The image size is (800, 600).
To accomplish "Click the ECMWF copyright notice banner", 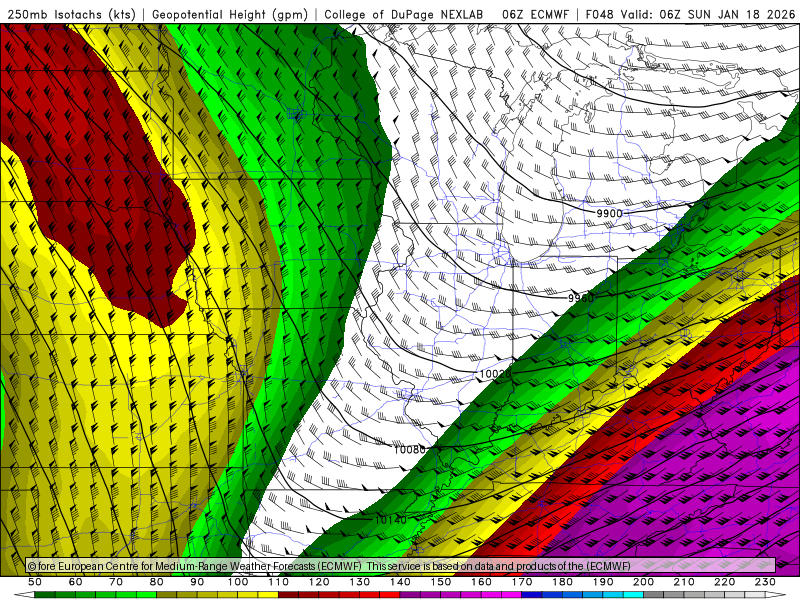I will click(401, 565).
